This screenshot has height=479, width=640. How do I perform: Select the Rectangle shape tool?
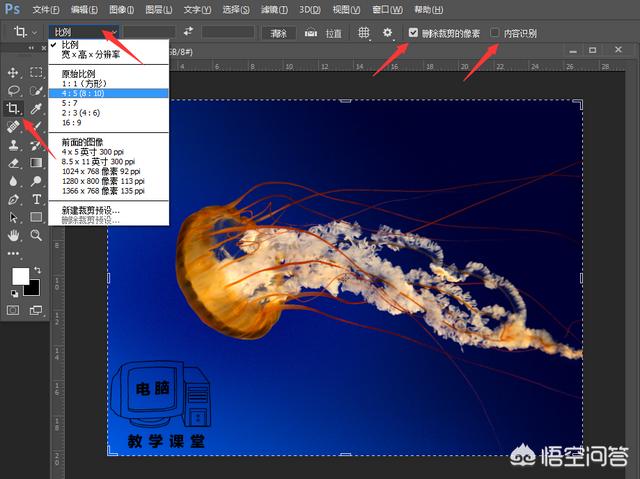(36, 217)
